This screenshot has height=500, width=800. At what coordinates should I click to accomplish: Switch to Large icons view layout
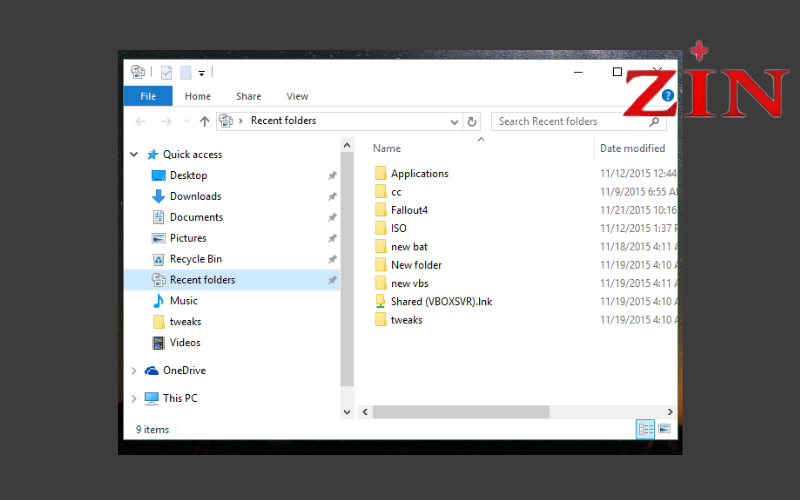coord(664,429)
